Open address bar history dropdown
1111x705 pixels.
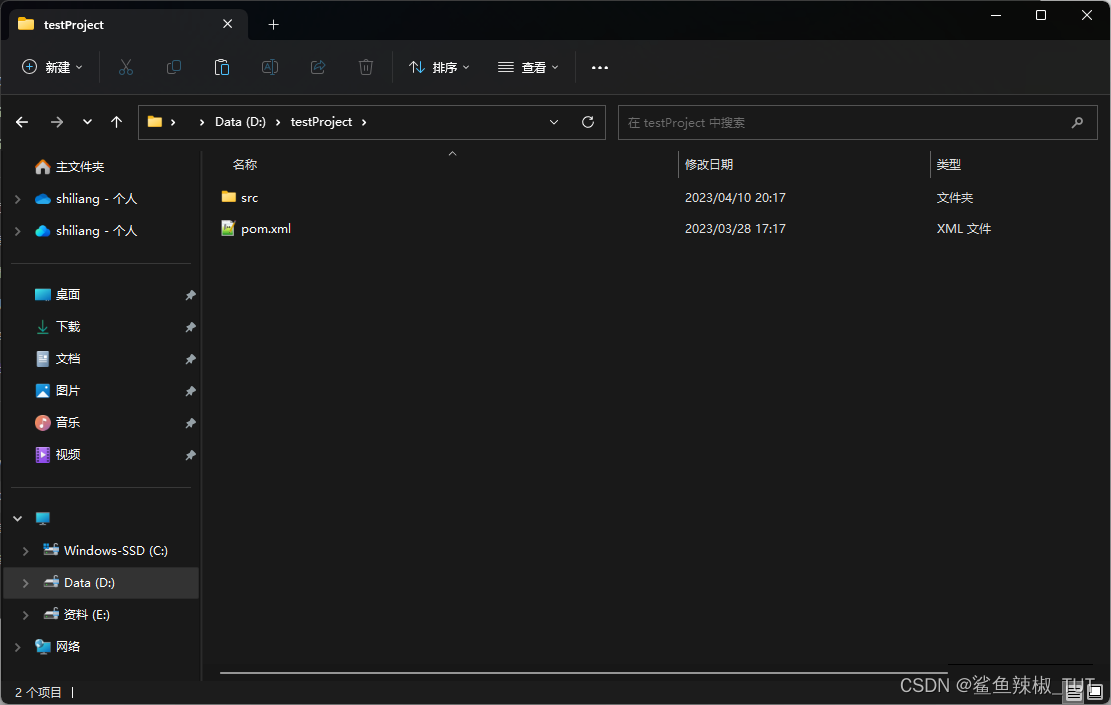[554, 122]
